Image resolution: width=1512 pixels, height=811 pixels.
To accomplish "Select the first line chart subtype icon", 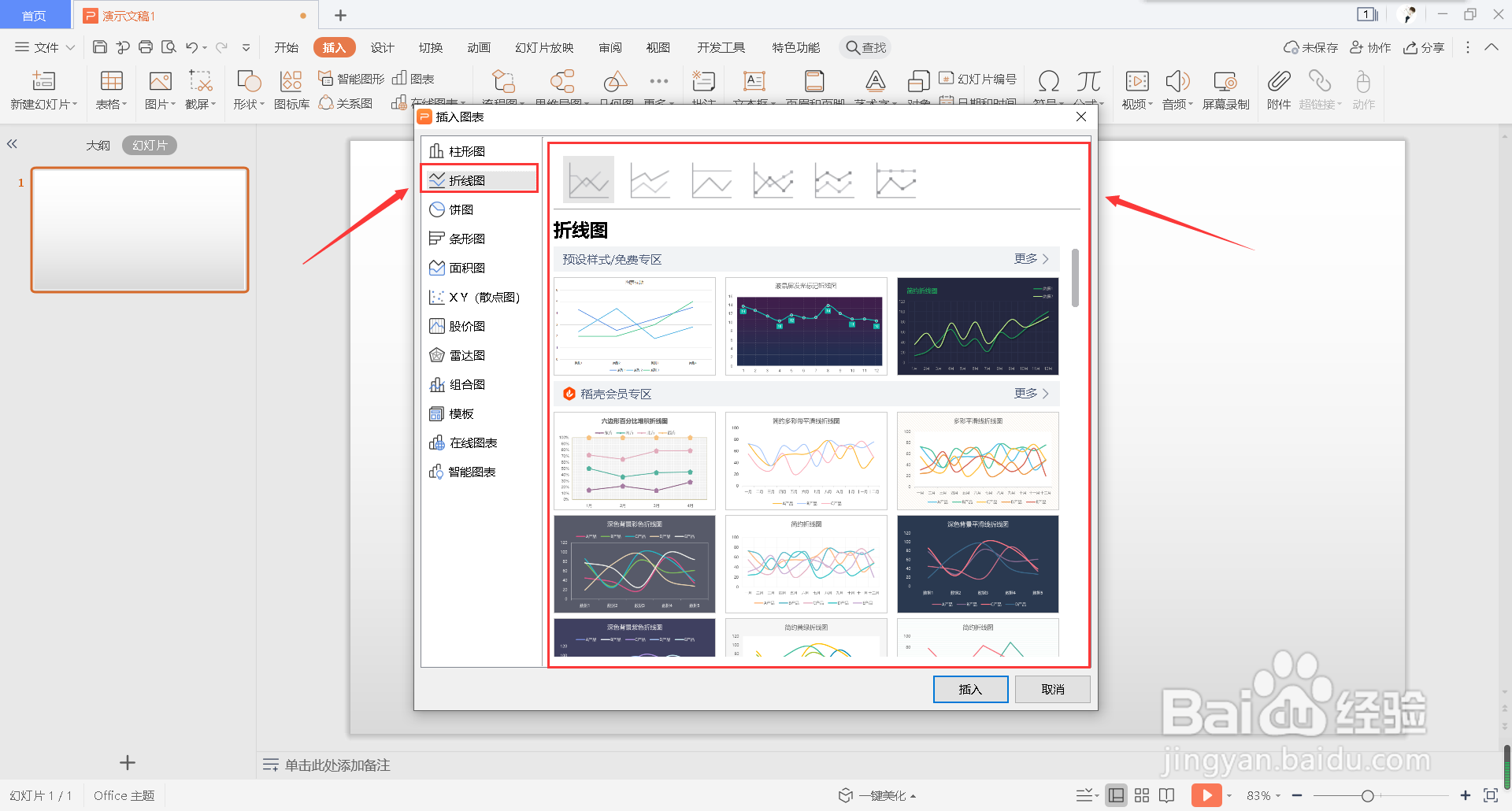I will [x=588, y=180].
